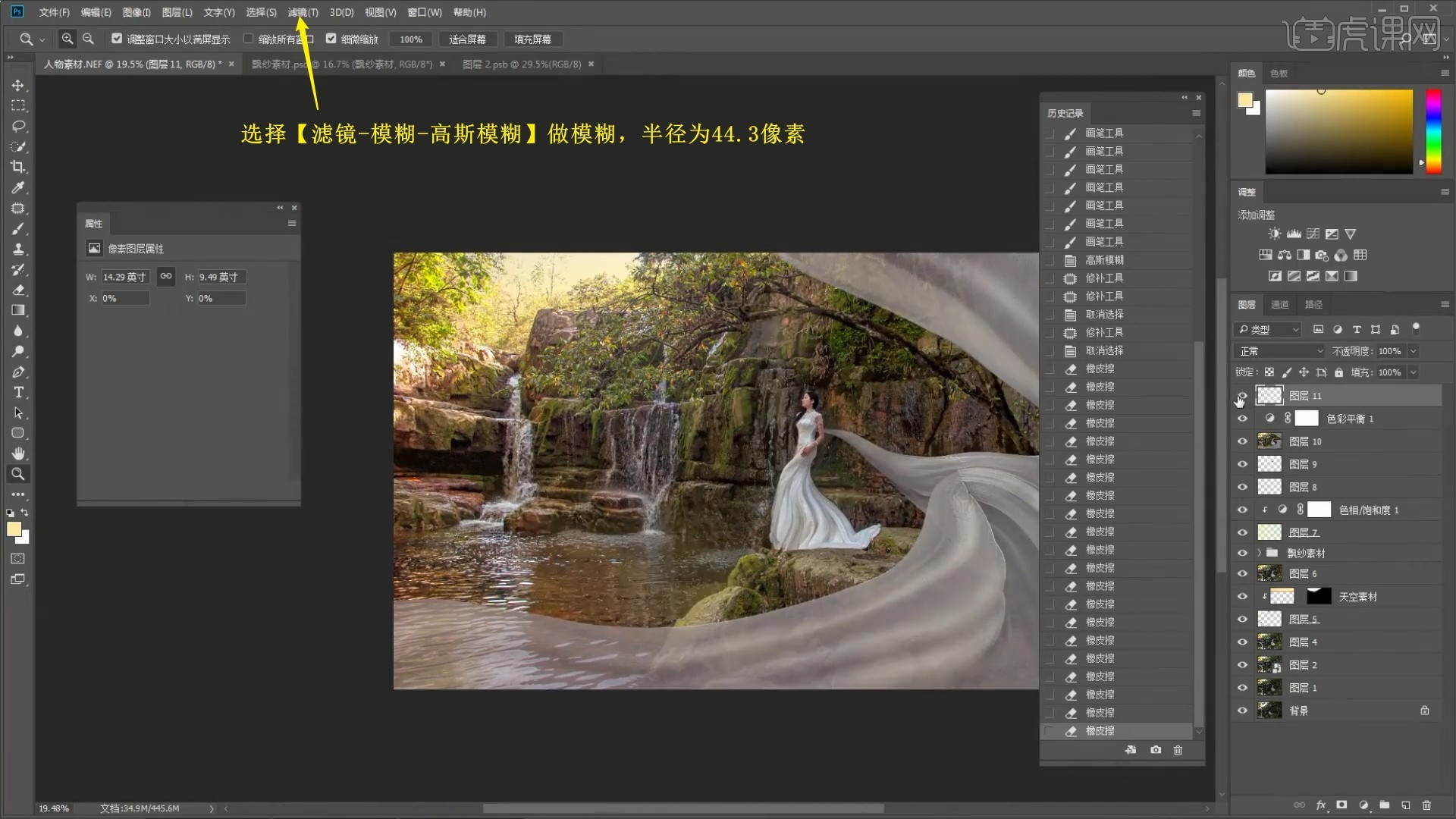
Task: Open the layer opacity dropdown arrow
Action: pyautogui.click(x=1413, y=351)
